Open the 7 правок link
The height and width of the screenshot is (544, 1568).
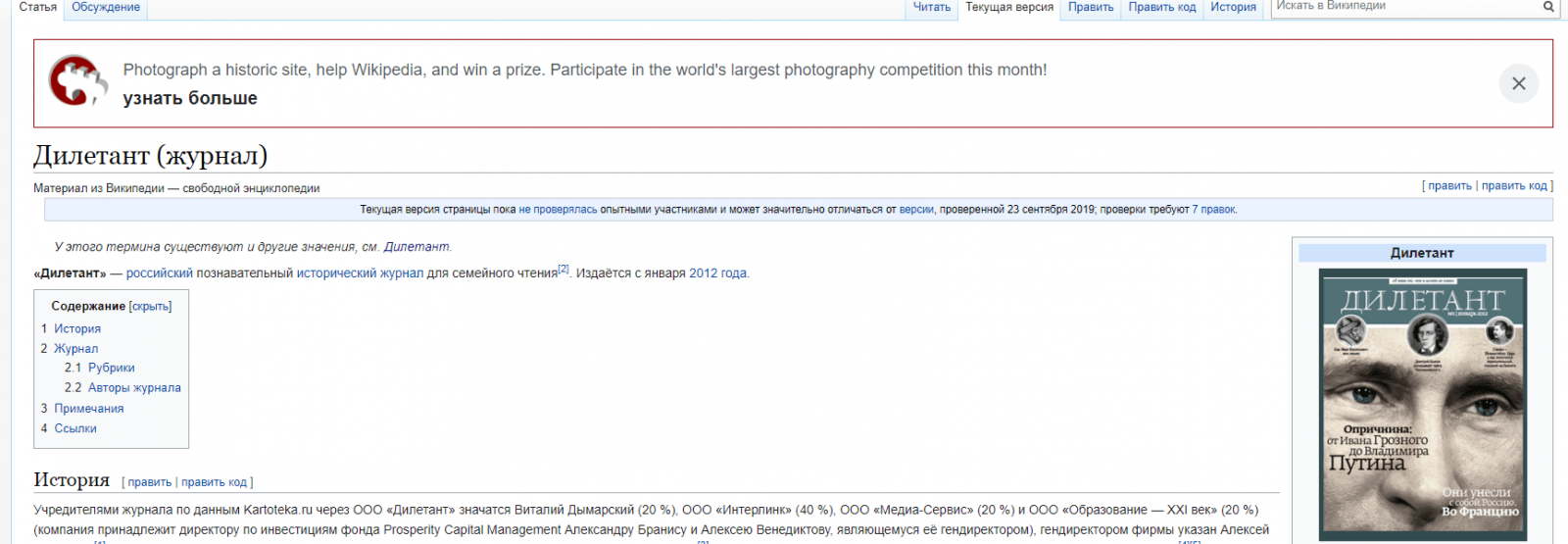pos(1213,210)
